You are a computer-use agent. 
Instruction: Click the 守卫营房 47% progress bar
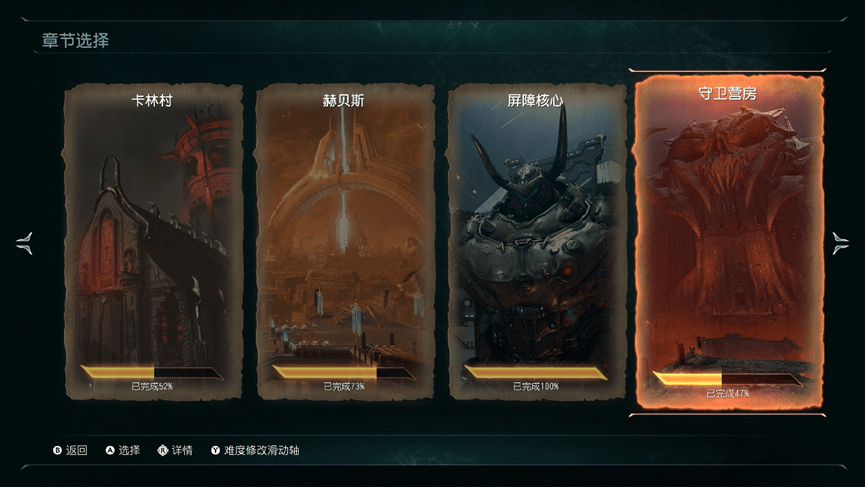point(728,379)
